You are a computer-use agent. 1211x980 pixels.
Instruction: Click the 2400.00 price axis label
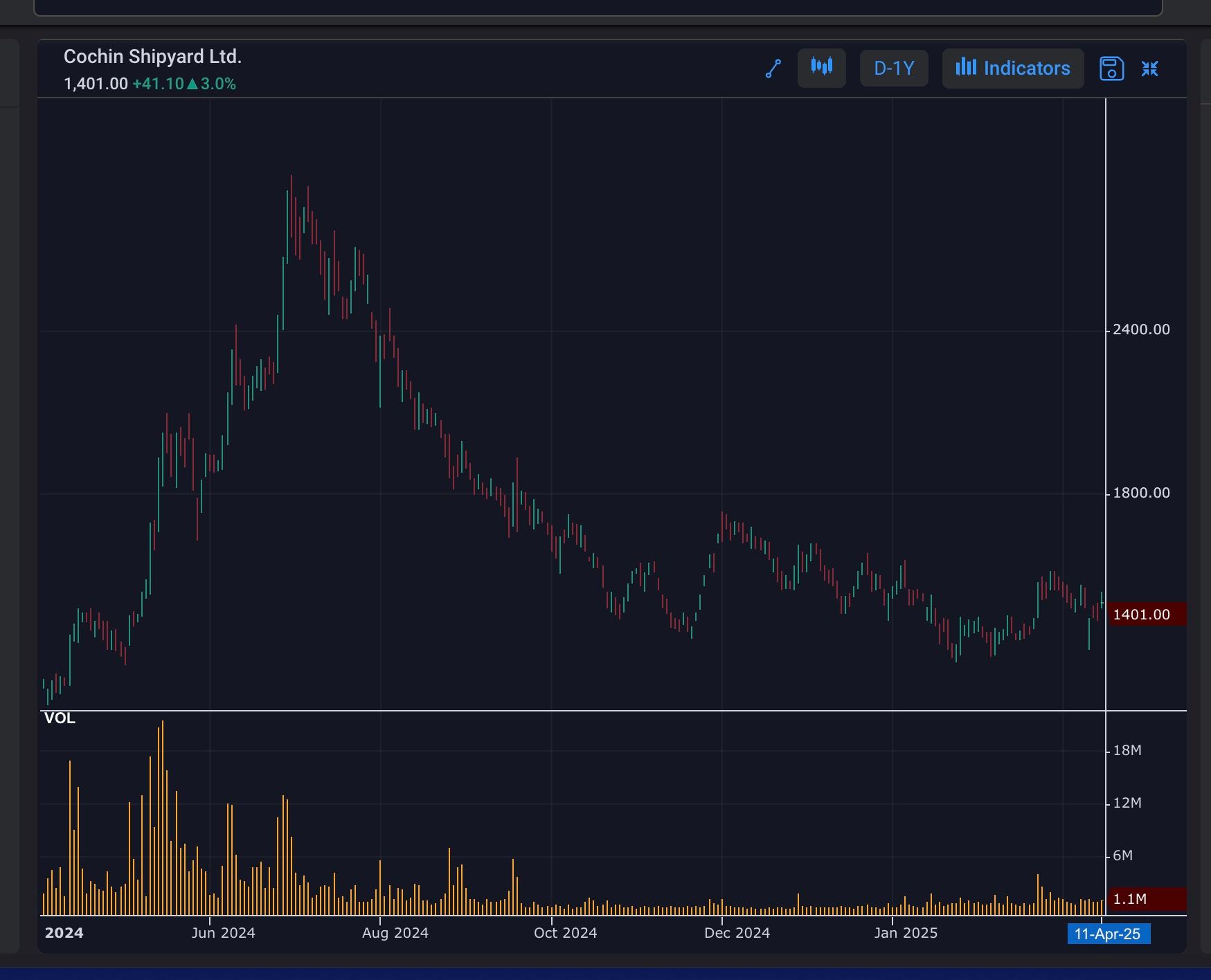tap(1141, 329)
